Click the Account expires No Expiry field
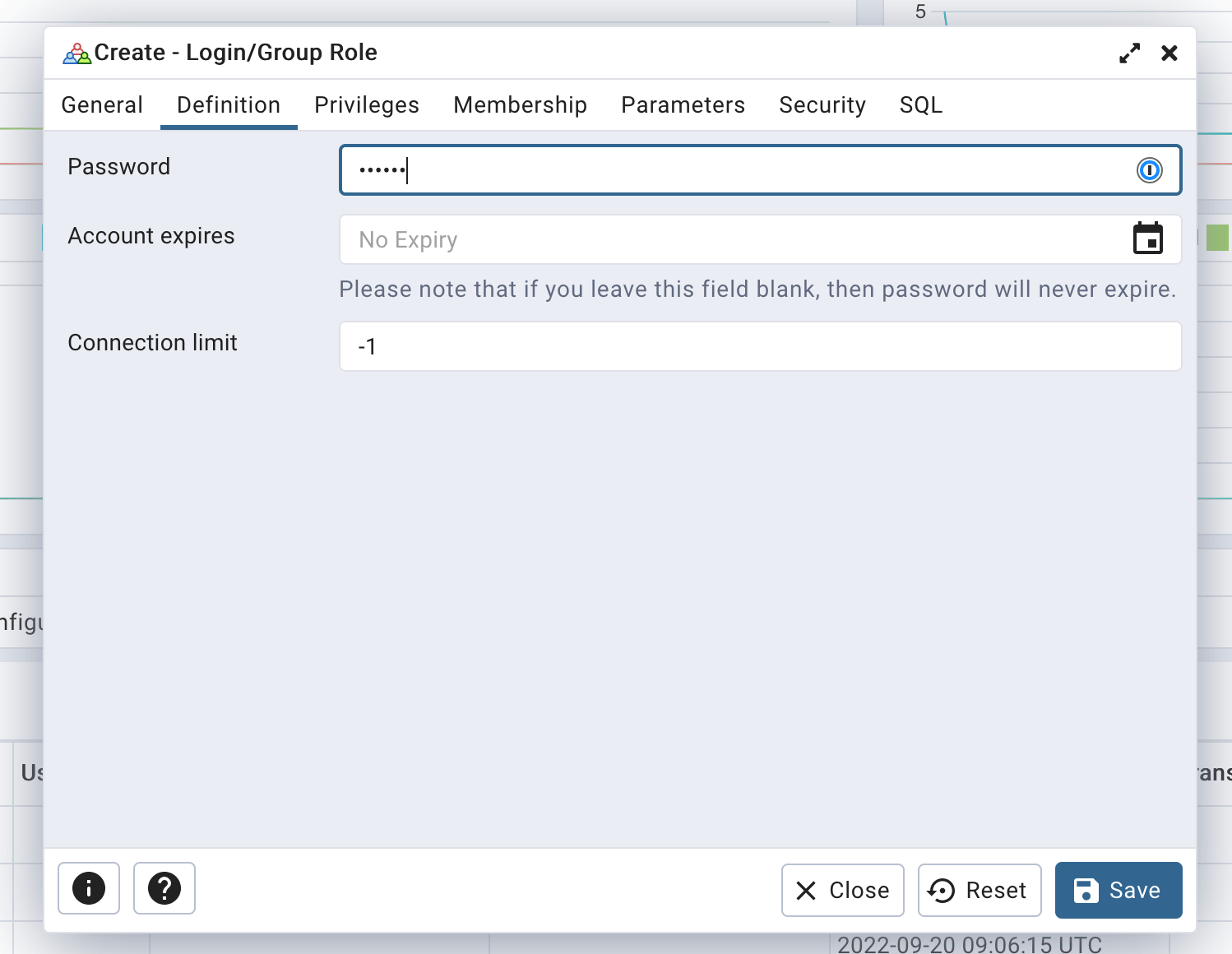Screen dimensions: 1232x954 coord(732,239)
